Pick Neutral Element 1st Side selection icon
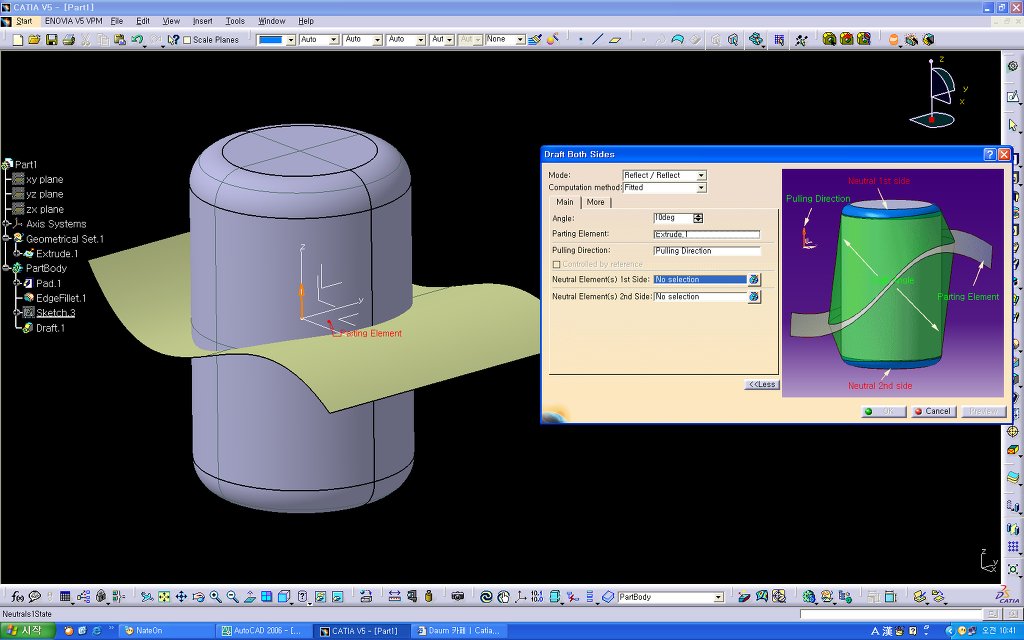The width and height of the screenshot is (1024, 640). 754,280
